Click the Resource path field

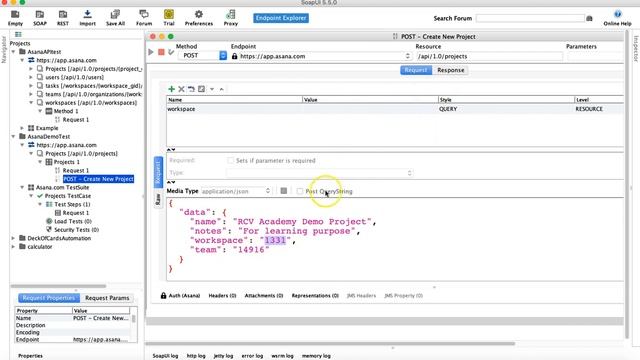coord(489,56)
